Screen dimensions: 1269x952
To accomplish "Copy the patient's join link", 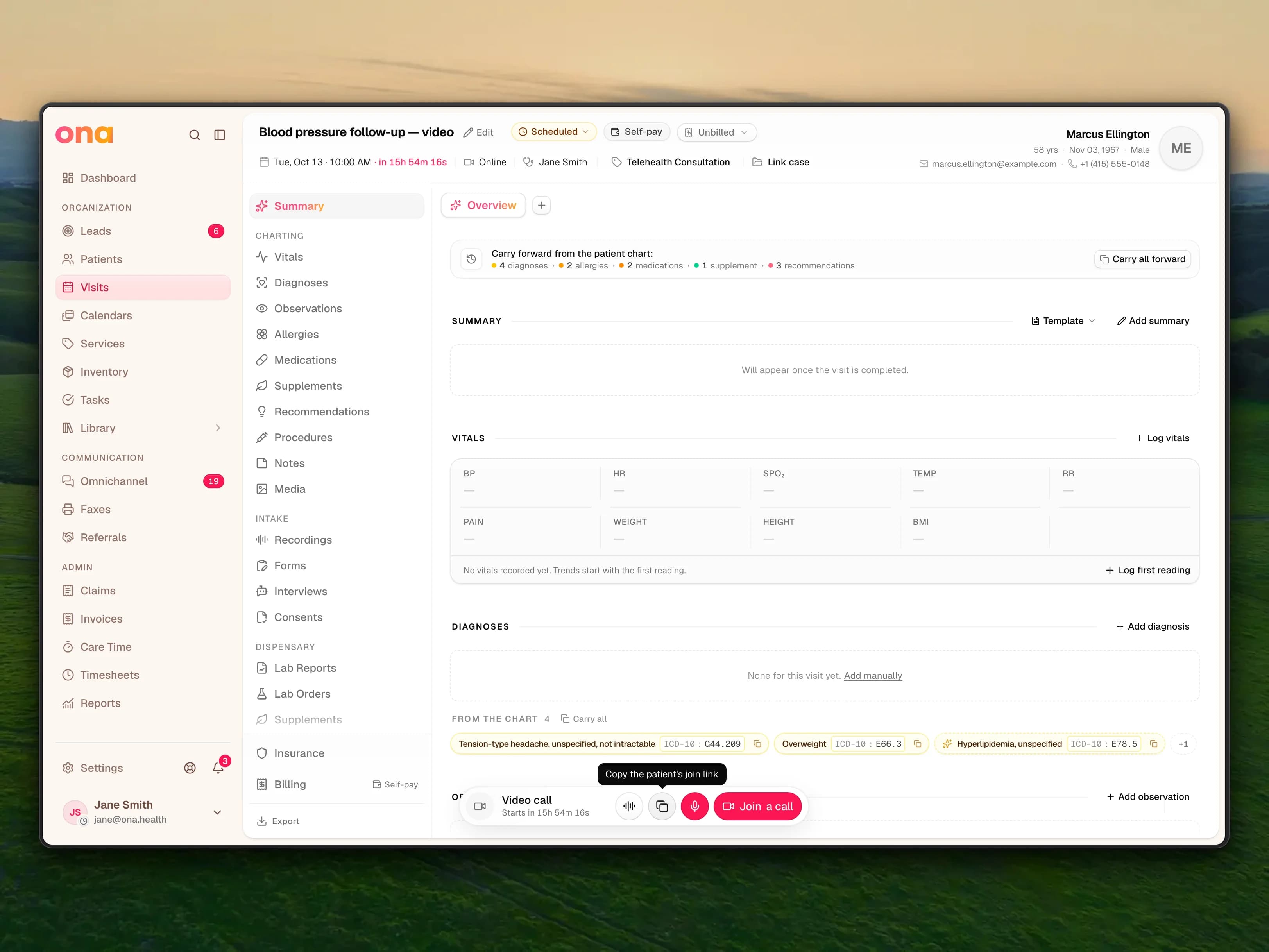I will click(662, 806).
